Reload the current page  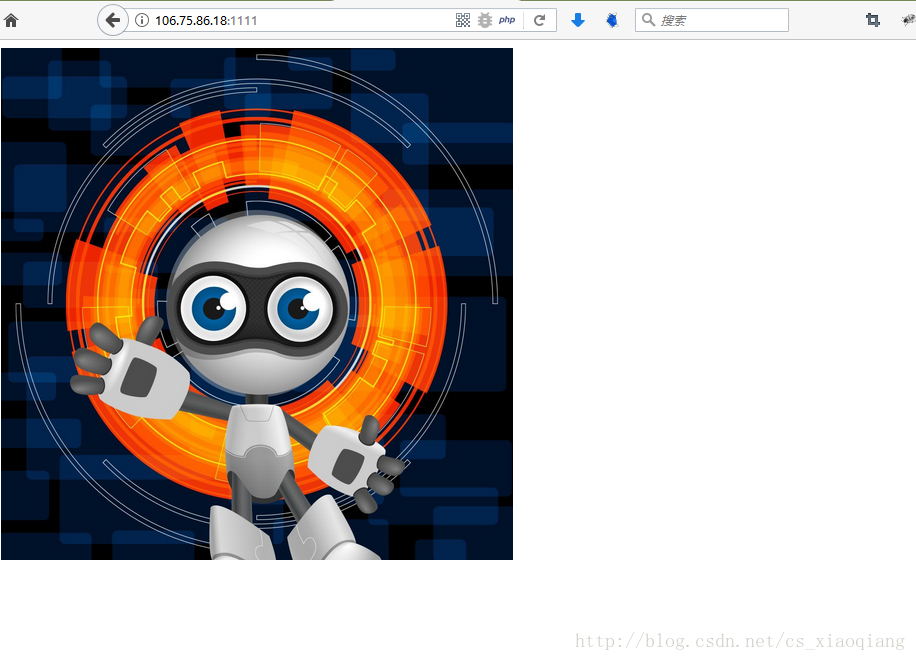click(540, 20)
